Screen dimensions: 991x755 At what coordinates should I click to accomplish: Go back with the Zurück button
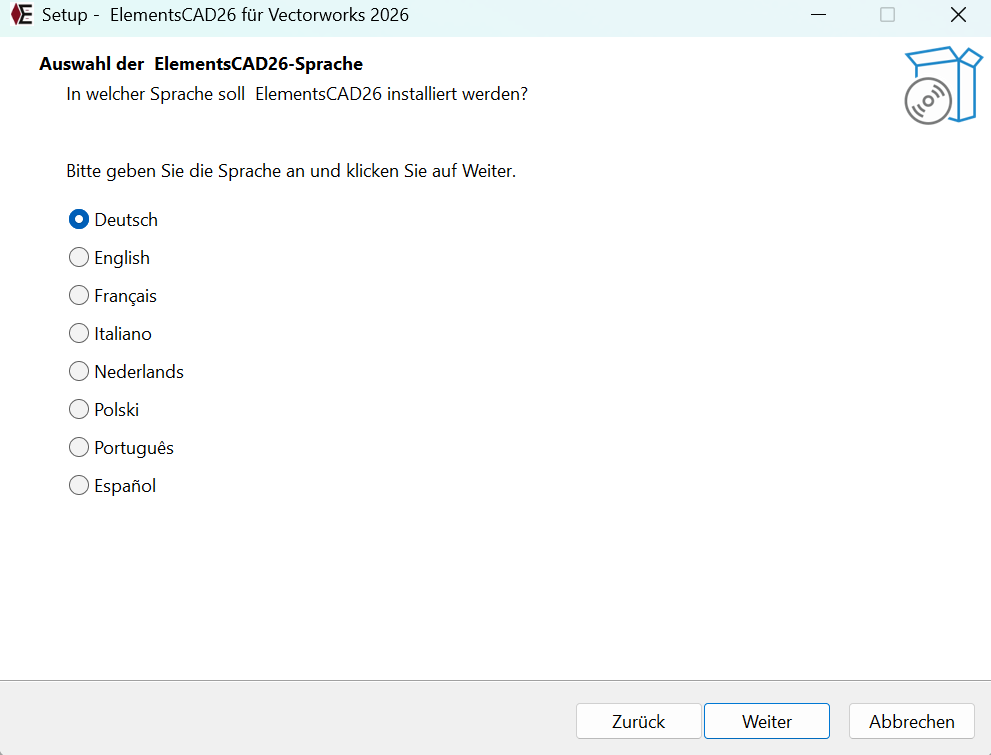[638, 721]
